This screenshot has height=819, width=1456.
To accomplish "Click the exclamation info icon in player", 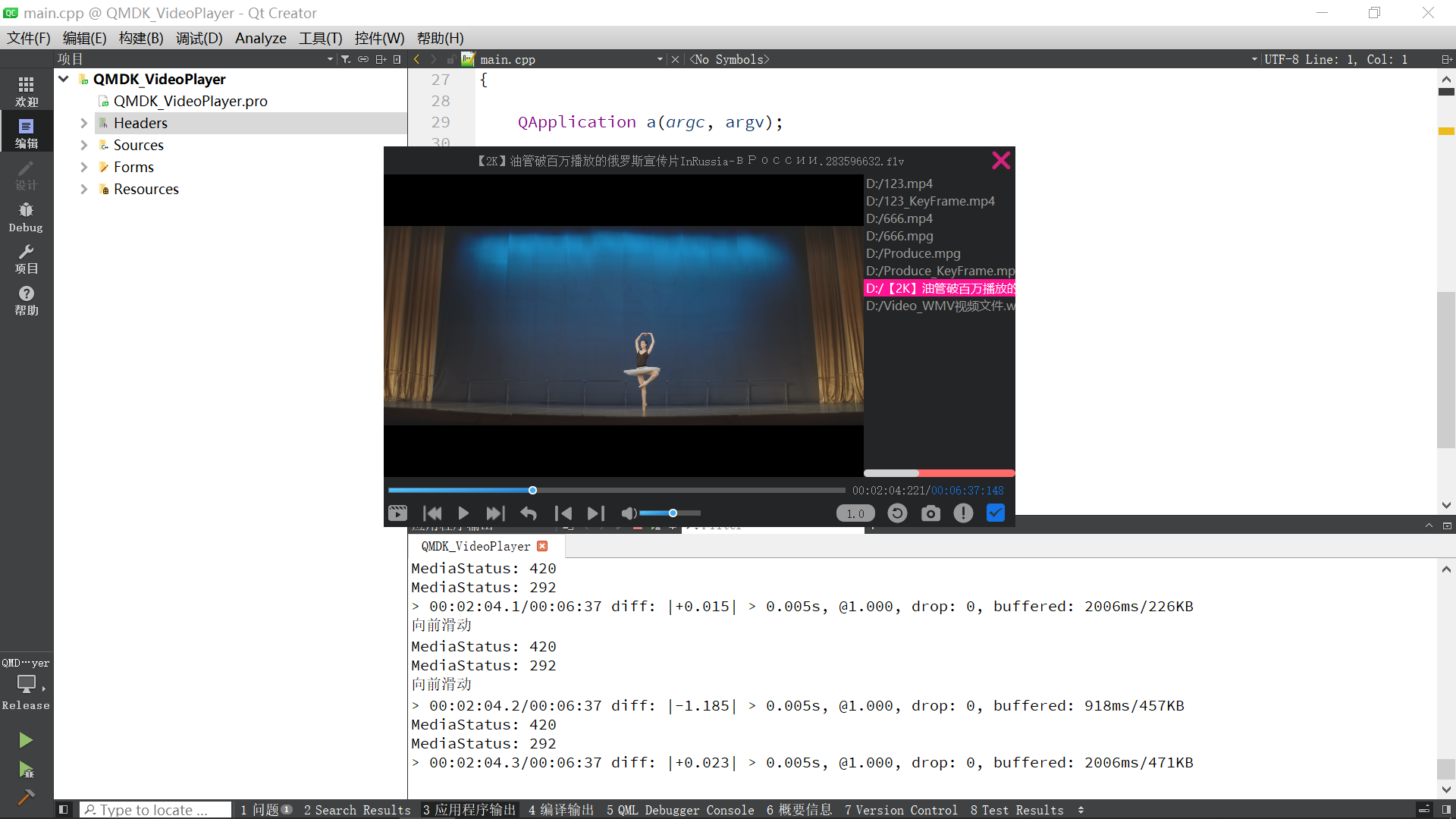I will (x=963, y=513).
